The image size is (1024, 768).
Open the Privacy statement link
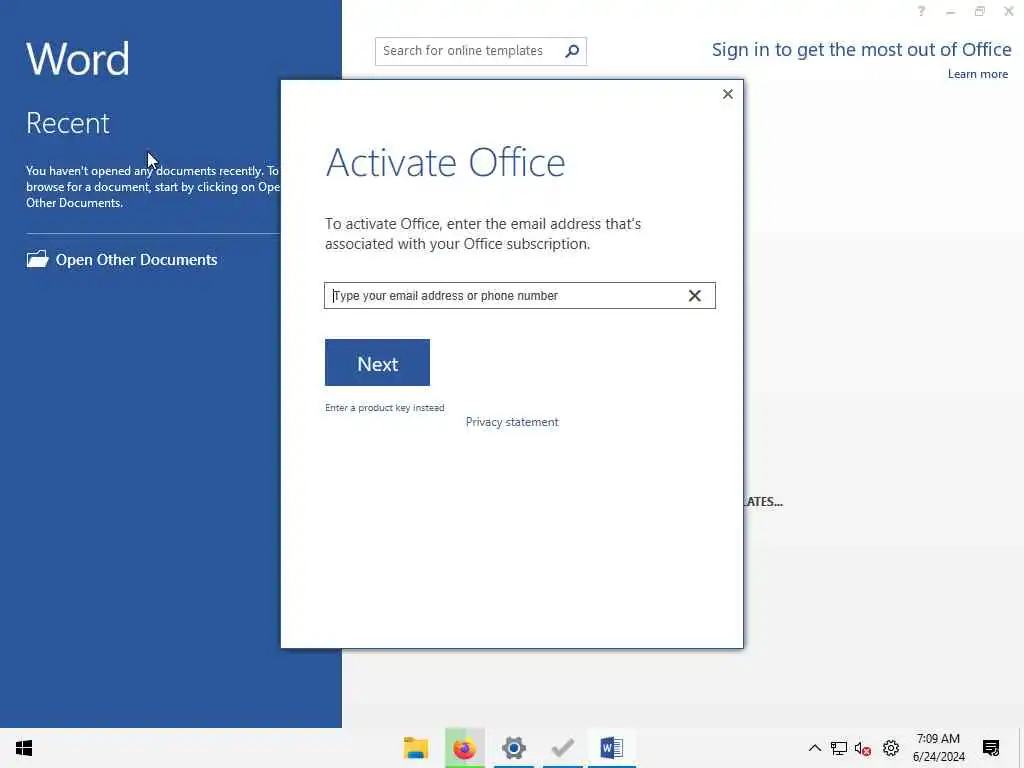tap(512, 422)
